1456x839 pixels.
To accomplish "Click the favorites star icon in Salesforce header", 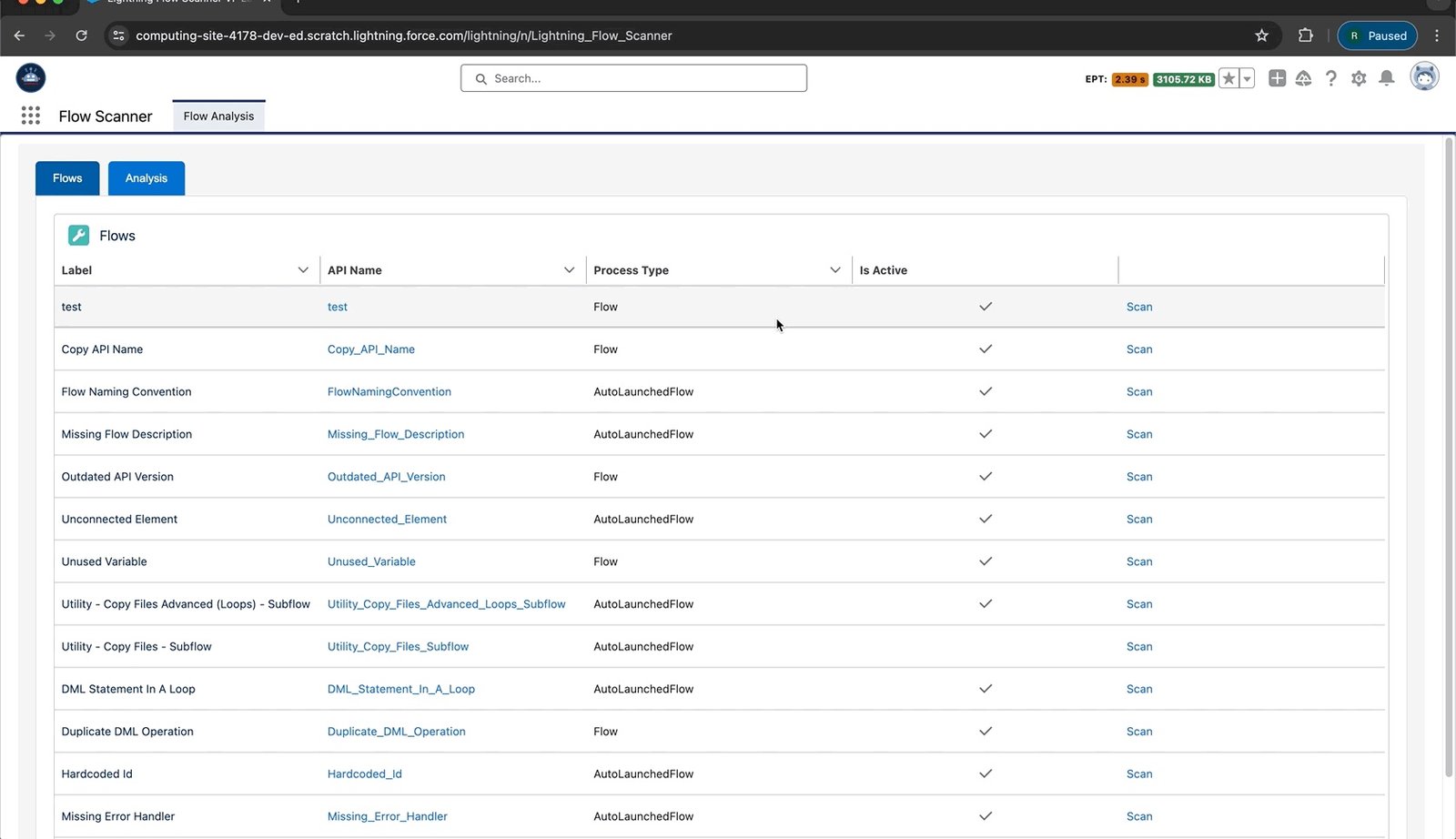I will (1228, 78).
